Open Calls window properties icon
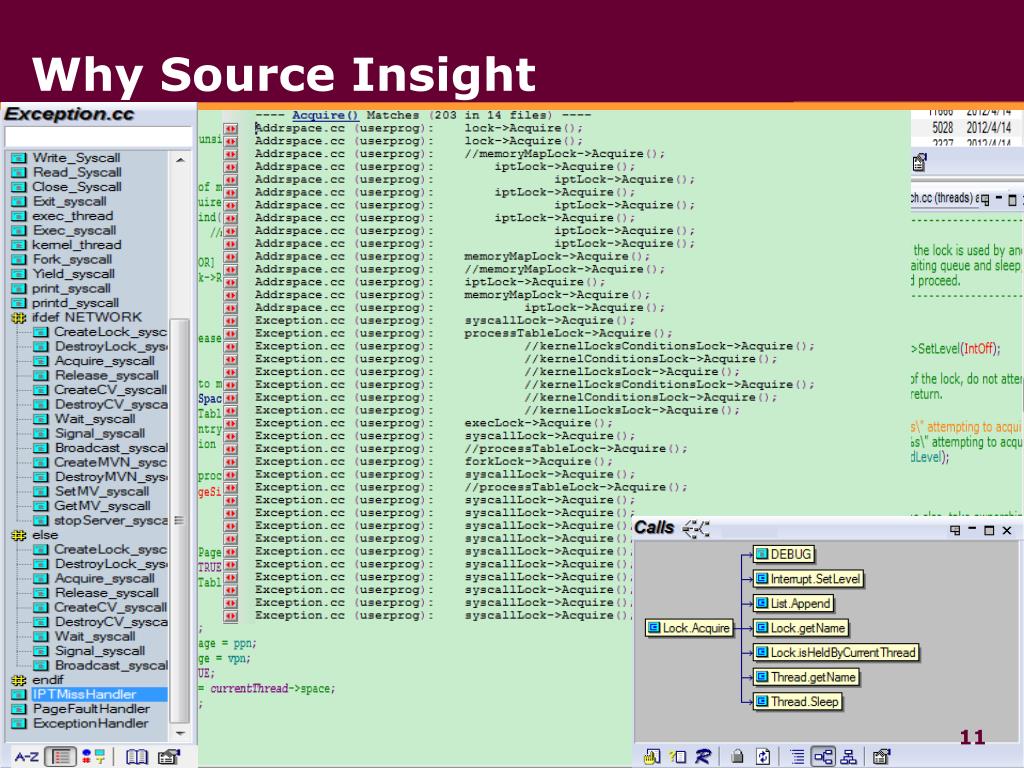Screen dimensions: 1024x768 pos(882,757)
